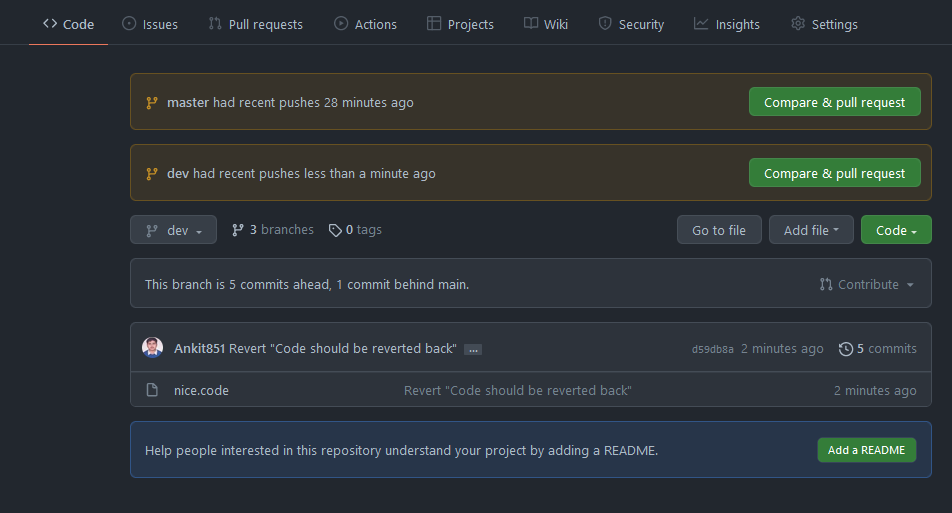Click the history clock icon beside 5 commits
This screenshot has height=513, width=952.
[846, 349]
